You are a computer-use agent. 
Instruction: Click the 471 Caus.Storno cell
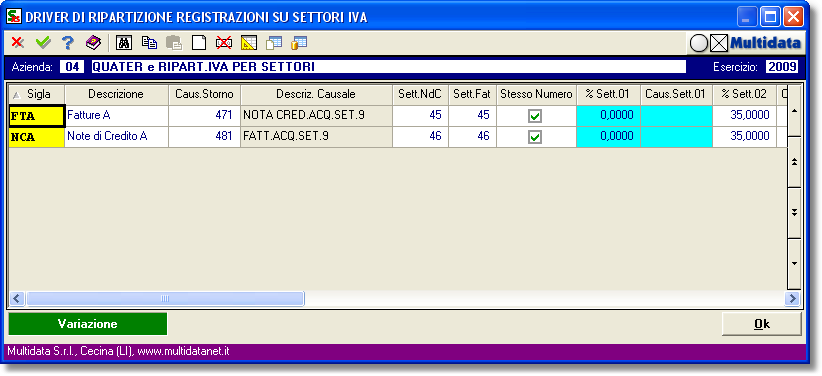pos(204,116)
